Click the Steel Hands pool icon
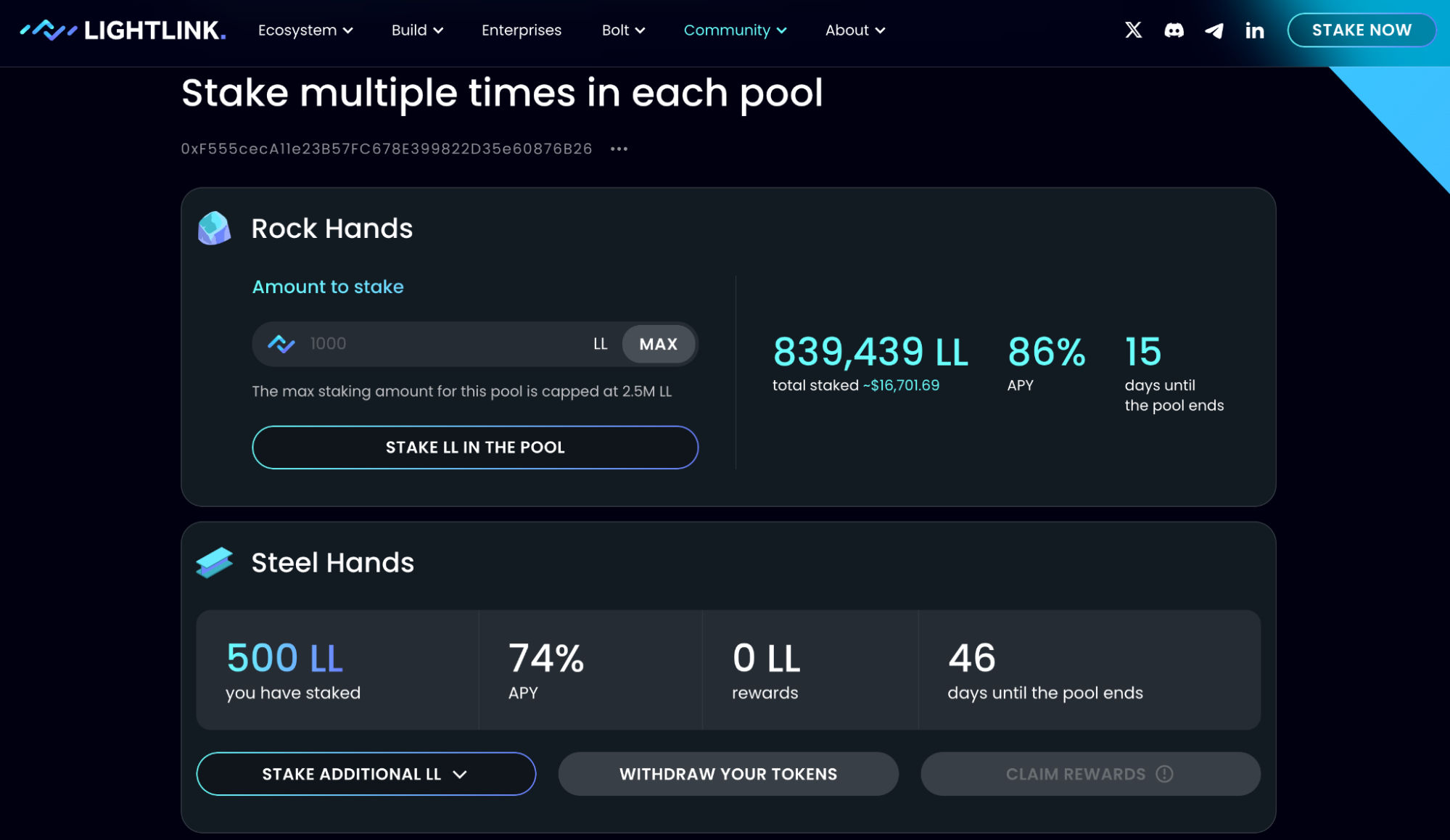This screenshot has height=840, width=1450. pos(214,563)
